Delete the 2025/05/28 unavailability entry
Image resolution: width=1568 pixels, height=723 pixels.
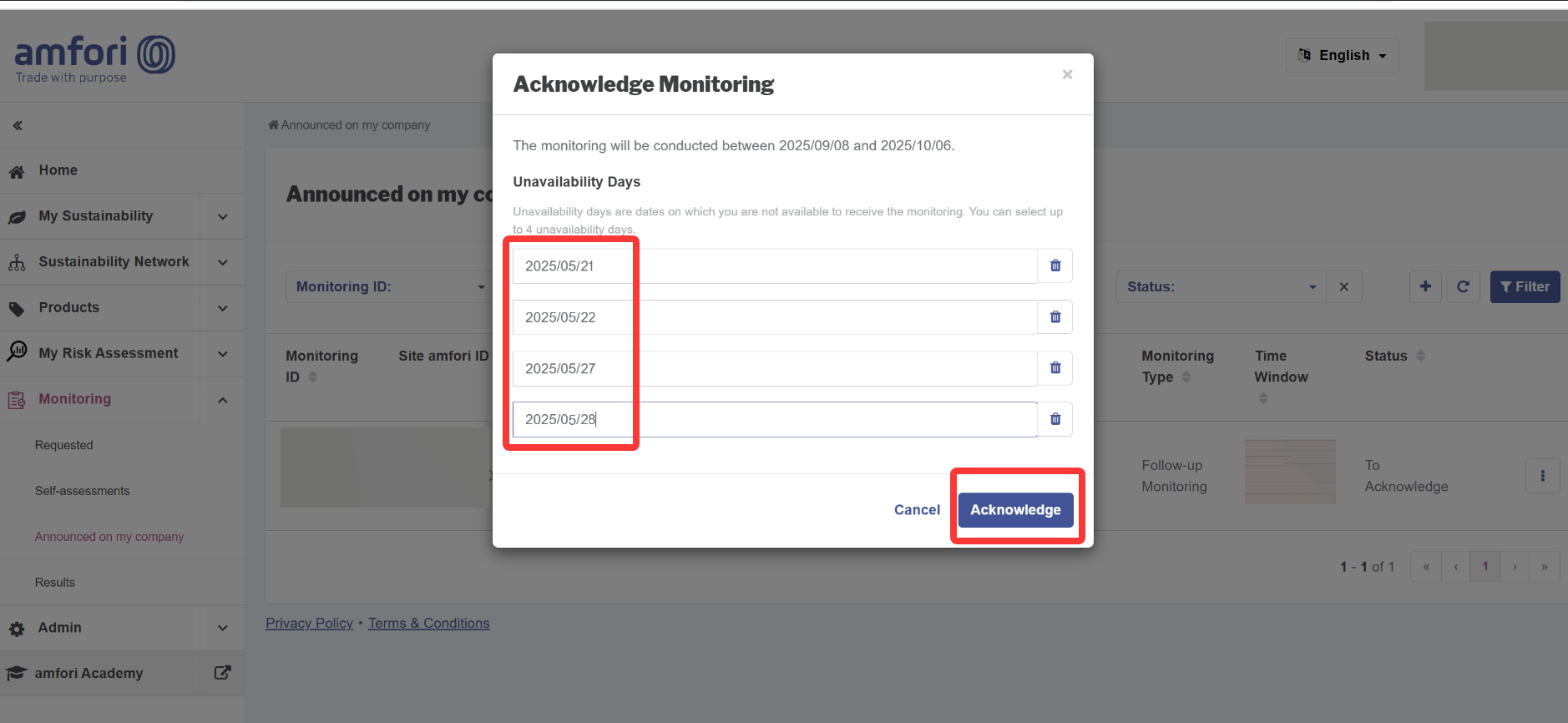tap(1055, 419)
